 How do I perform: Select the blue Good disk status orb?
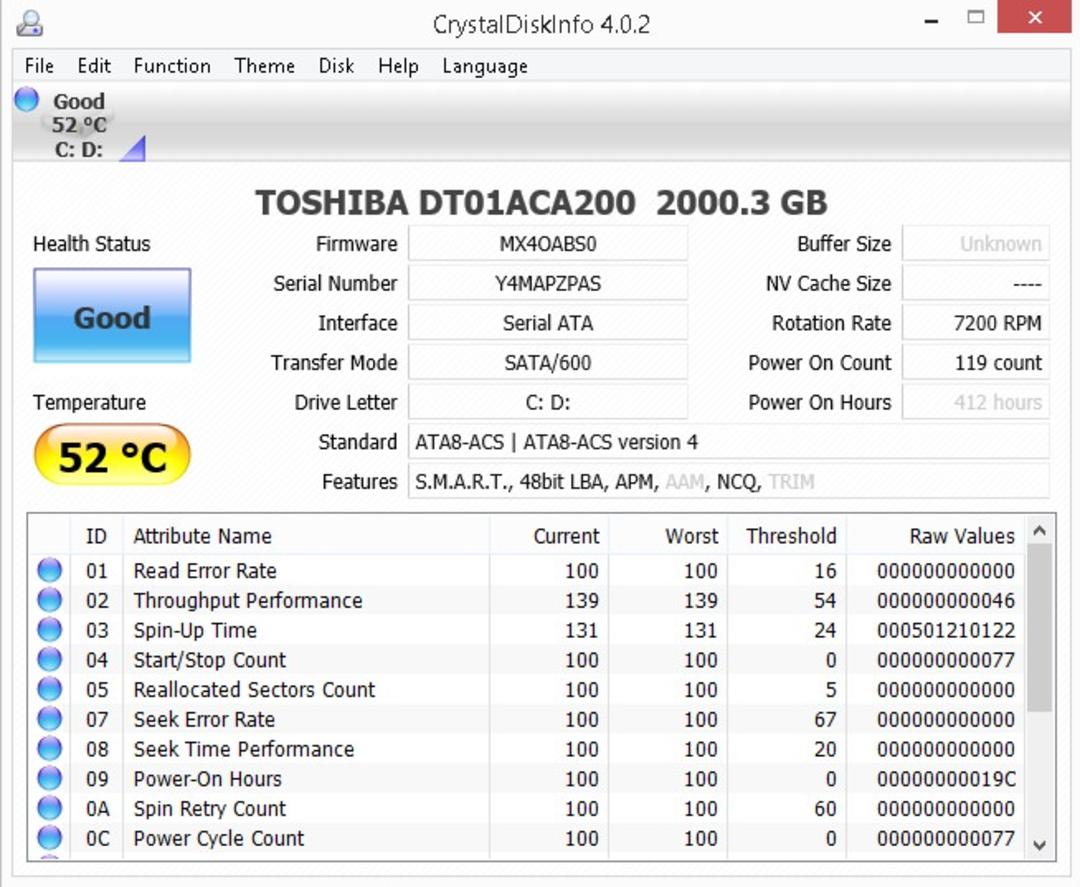[x=27, y=99]
